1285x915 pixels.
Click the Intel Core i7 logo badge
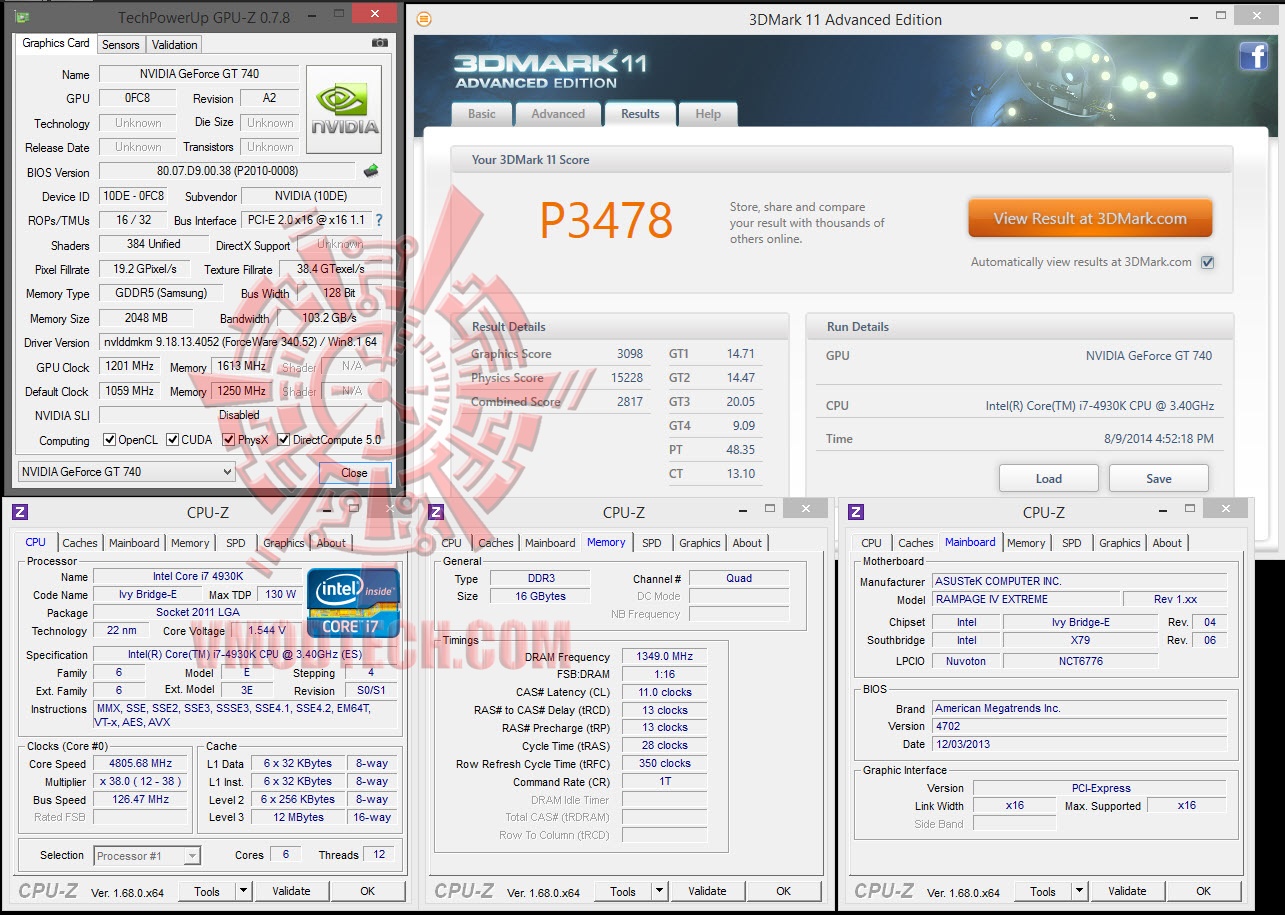coord(354,603)
